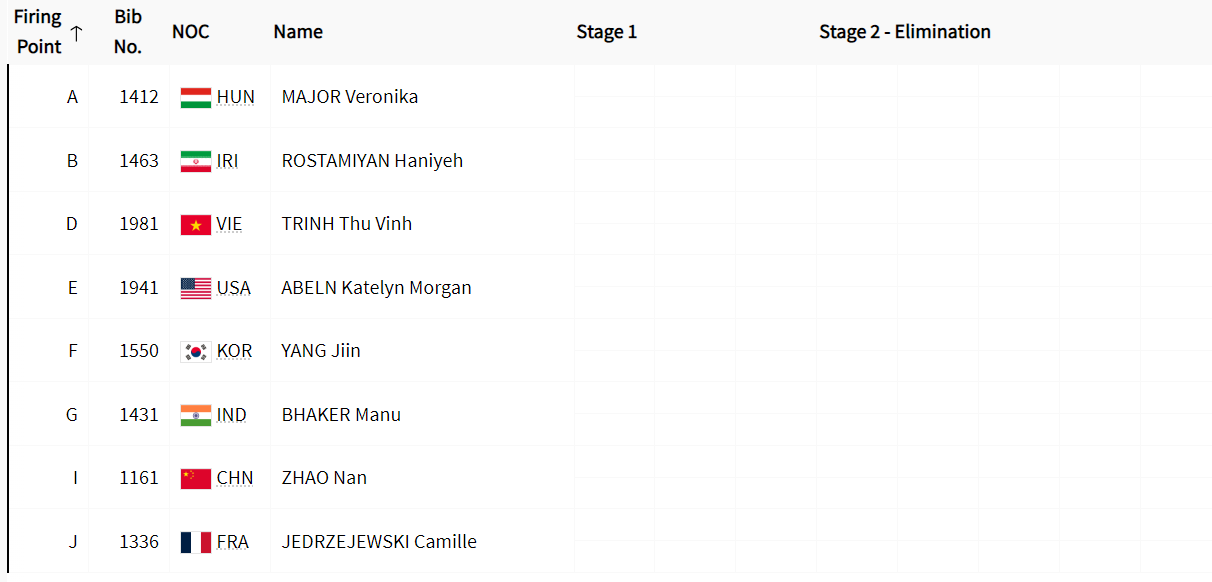Open JEDRZEJEWSKI Camille's entry

tap(379, 542)
